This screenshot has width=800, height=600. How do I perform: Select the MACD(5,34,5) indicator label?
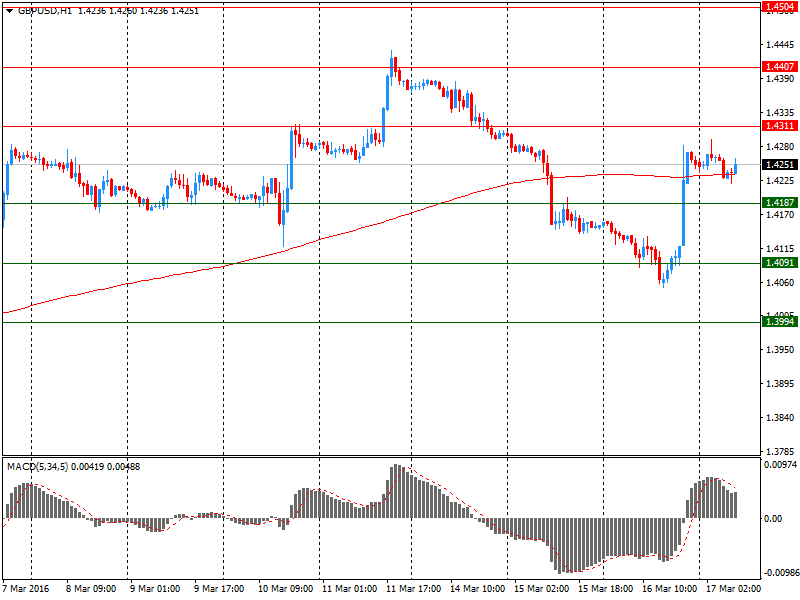click(37, 466)
